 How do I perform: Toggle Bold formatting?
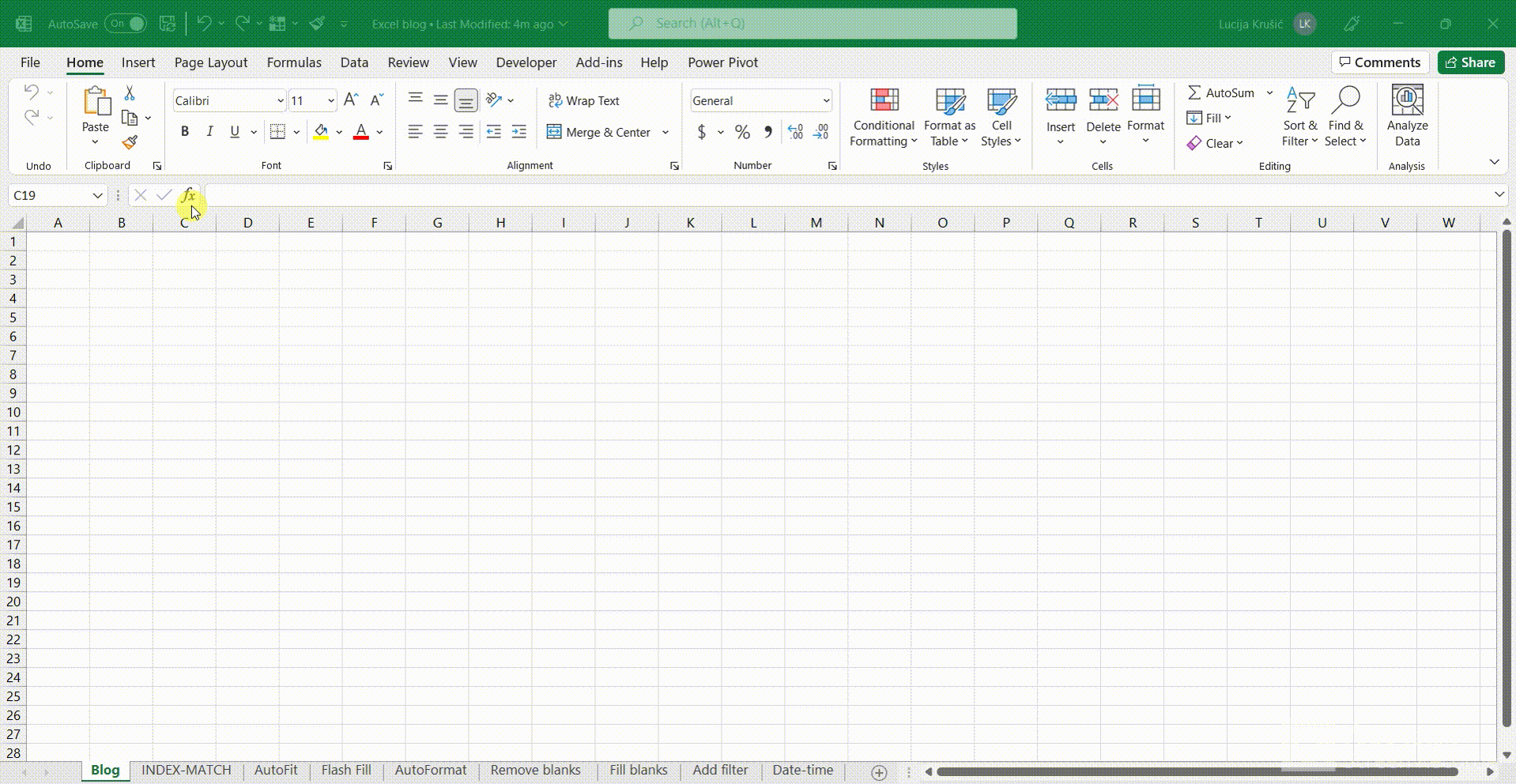coord(185,132)
